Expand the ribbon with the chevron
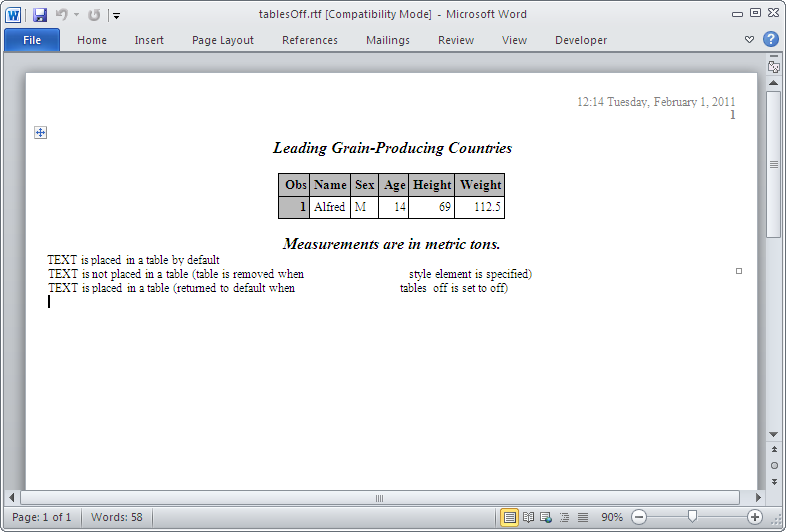The width and height of the screenshot is (786, 532). pyautogui.click(x=749, y=40)
